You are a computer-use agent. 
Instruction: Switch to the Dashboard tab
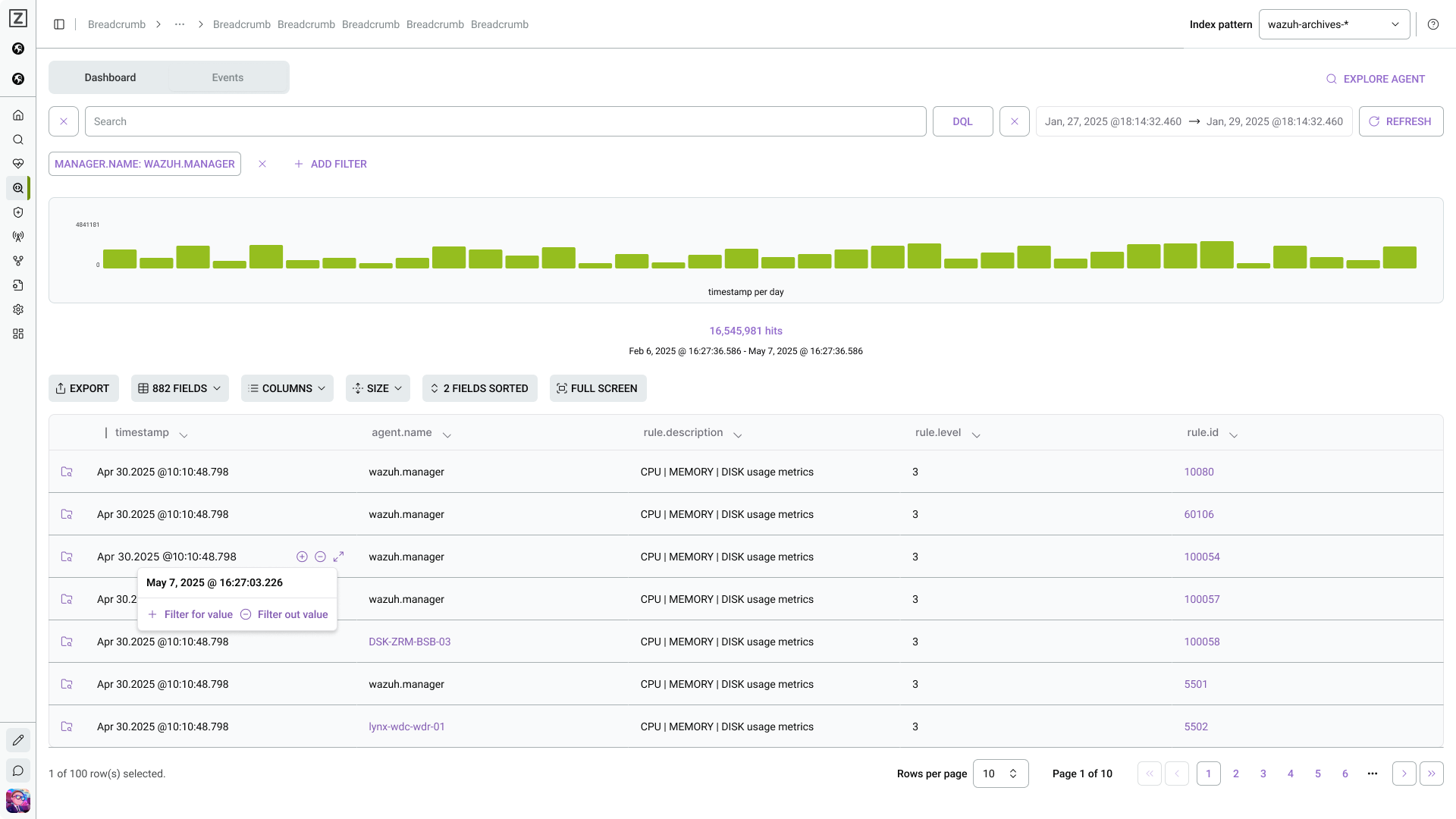click(x=110, y=77)
